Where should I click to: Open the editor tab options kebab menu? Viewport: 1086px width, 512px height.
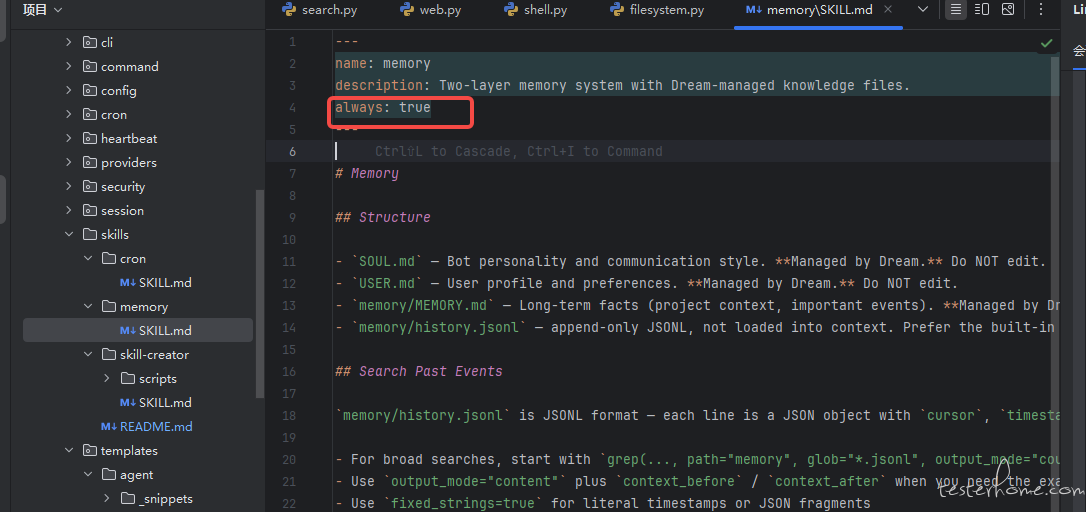coord(1043,10)
